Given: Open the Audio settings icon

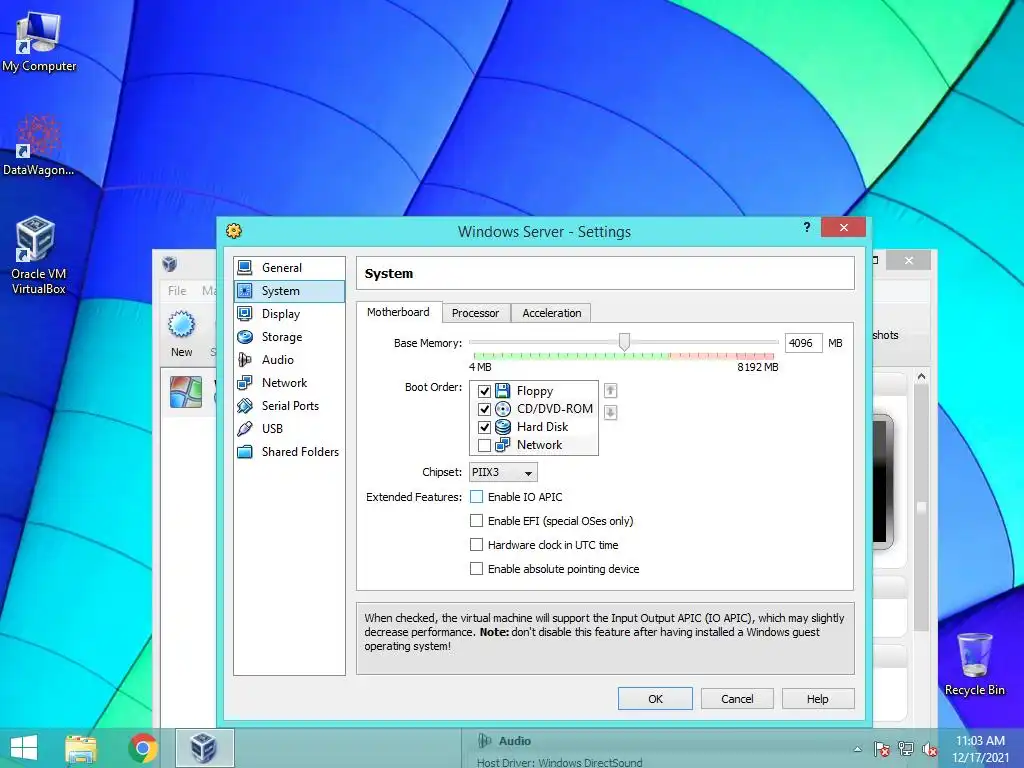Looking at the screenshot, I should [x=245, y=359].
